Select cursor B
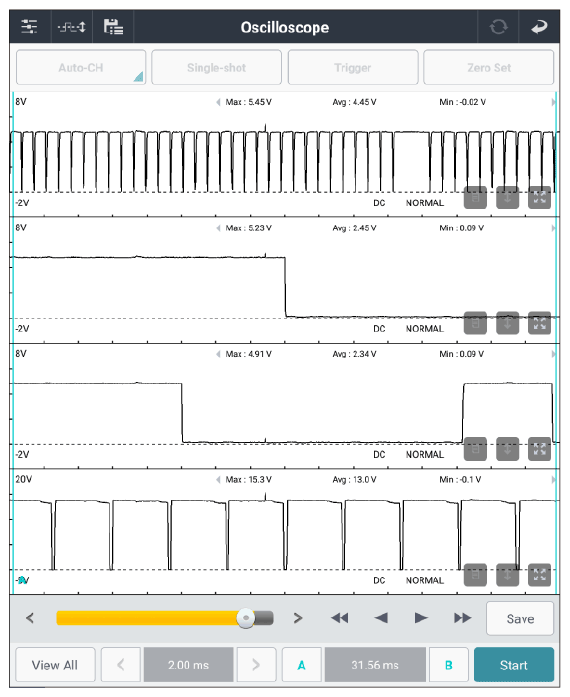The height and width of the screenshot is (697, 570). pyautogui.click(x=449, y=665)
